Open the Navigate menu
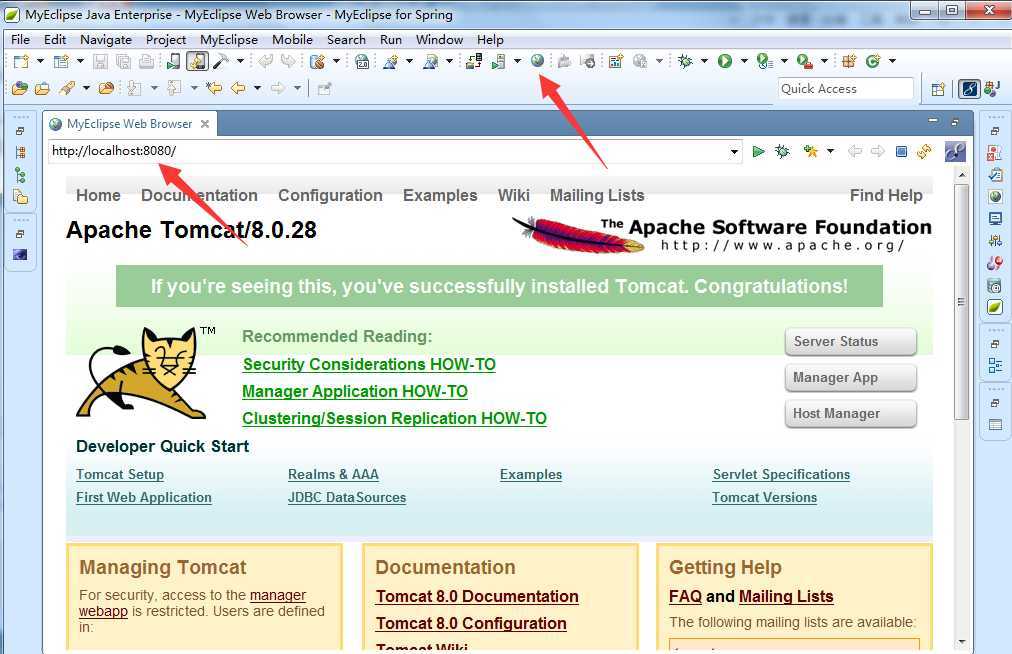This screenshot has width=1012, height=654. click(x=106, y=39)
